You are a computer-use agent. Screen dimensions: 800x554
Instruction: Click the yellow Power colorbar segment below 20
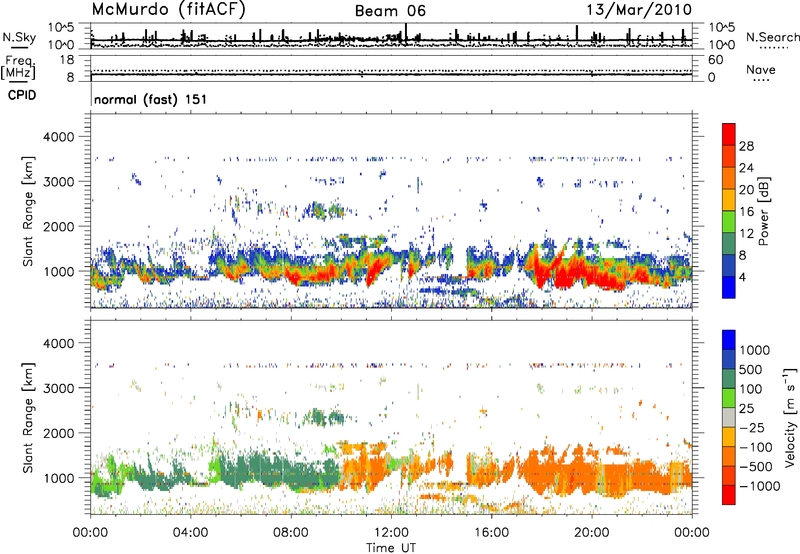click(729, 200)
